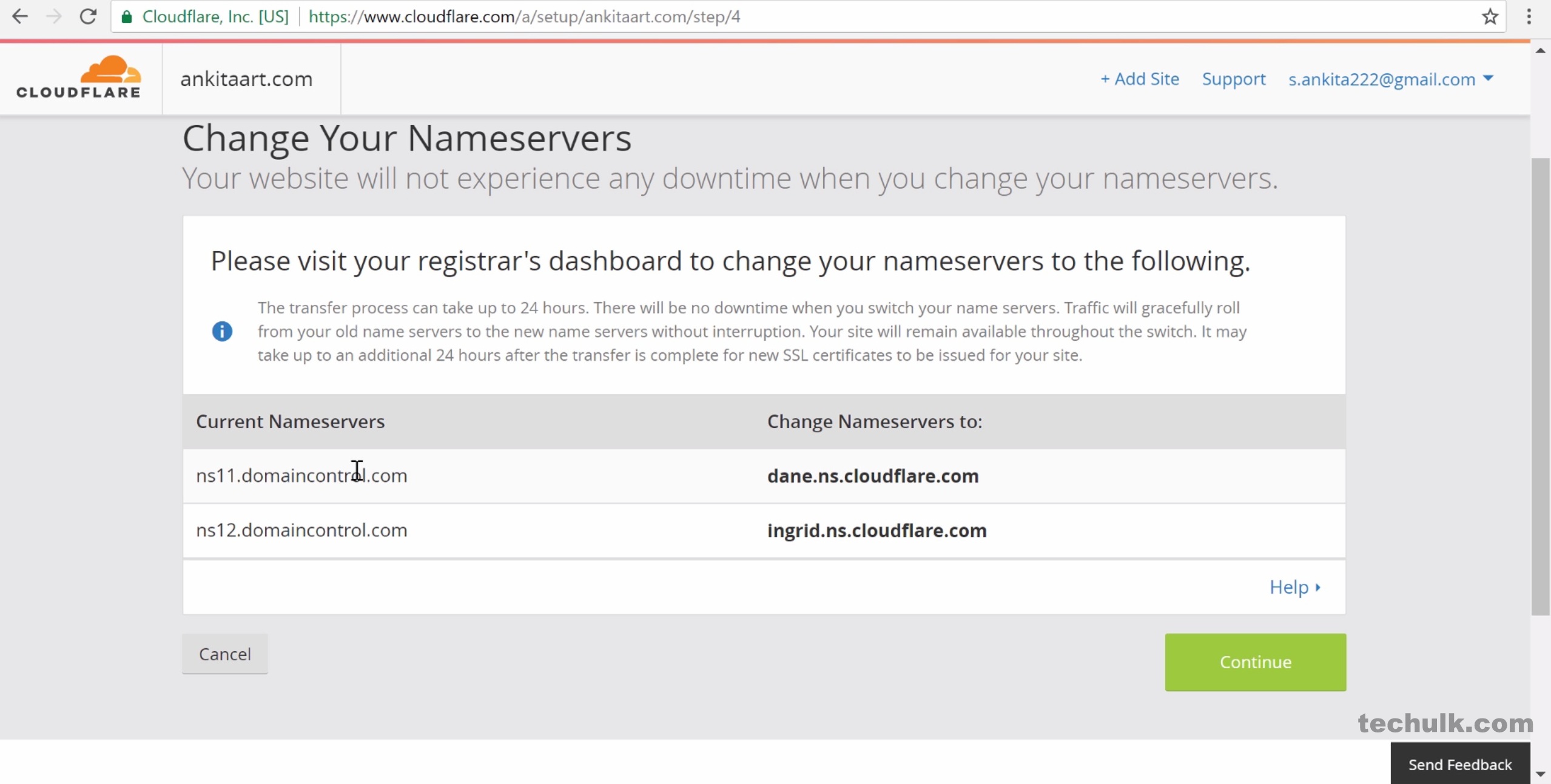Image resolution: width=1551 pixels, height=784 pixels.
Task: Open Chrome three-dot menu
Action: pos(1529,16)
